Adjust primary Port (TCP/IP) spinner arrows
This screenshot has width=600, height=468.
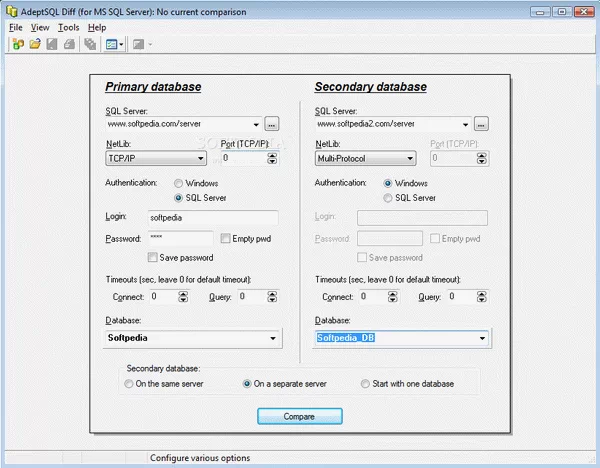pyautogui.click(x=272, y=158)
